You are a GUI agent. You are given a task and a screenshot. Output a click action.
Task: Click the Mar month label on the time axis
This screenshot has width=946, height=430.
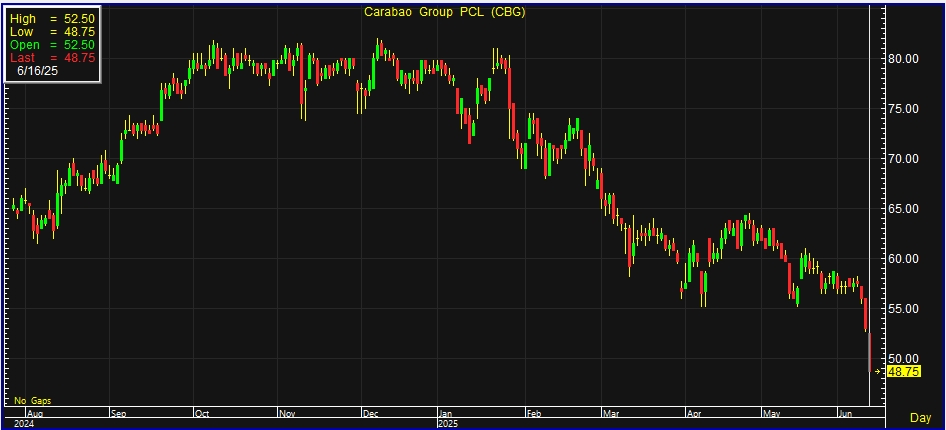[x=611, y=414]
